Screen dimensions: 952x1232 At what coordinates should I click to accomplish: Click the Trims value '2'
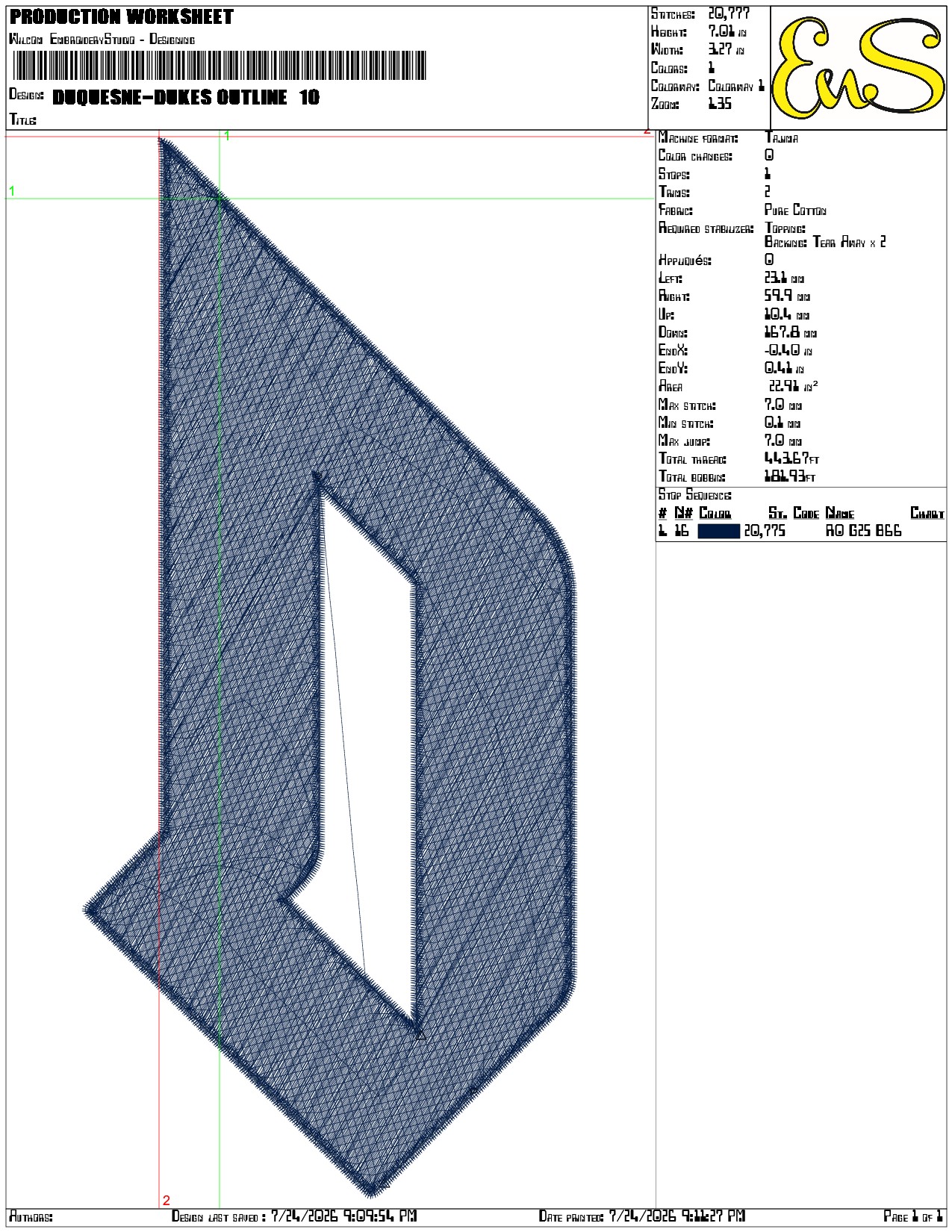coord(768,192)
